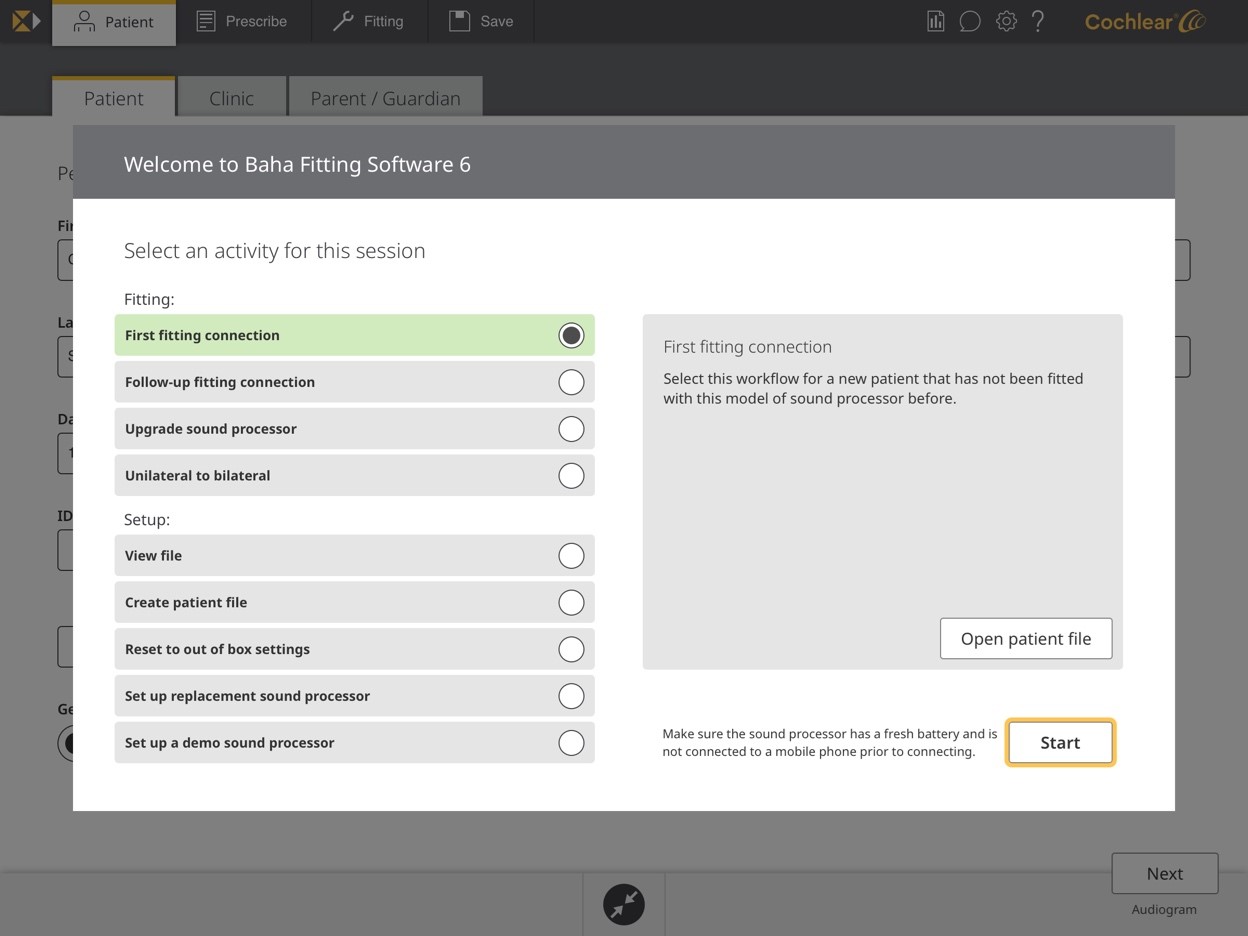
Task: Open the feedback speech bubble icon
Action: [969, 21]
